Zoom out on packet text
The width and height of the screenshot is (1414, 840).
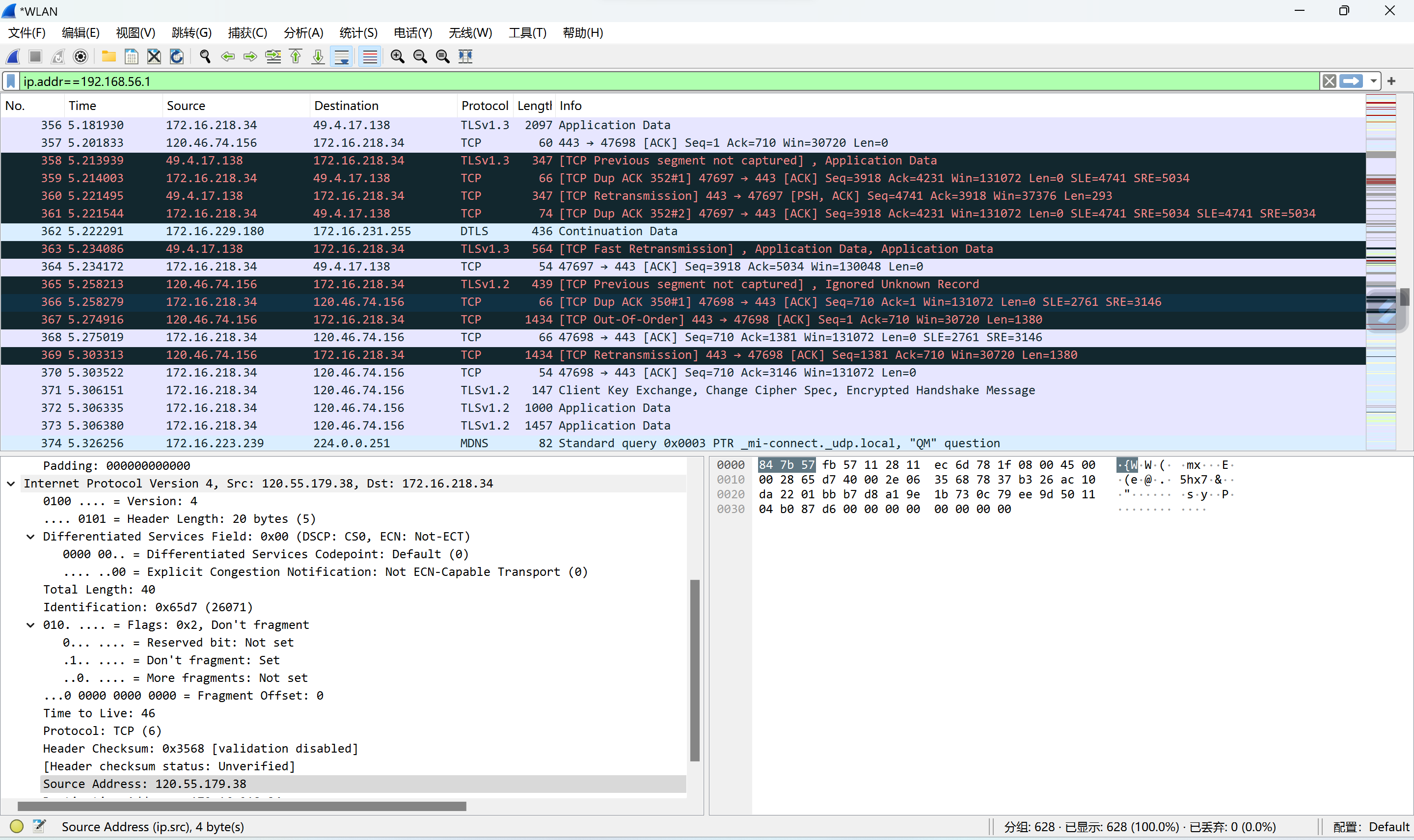[420, 56]
